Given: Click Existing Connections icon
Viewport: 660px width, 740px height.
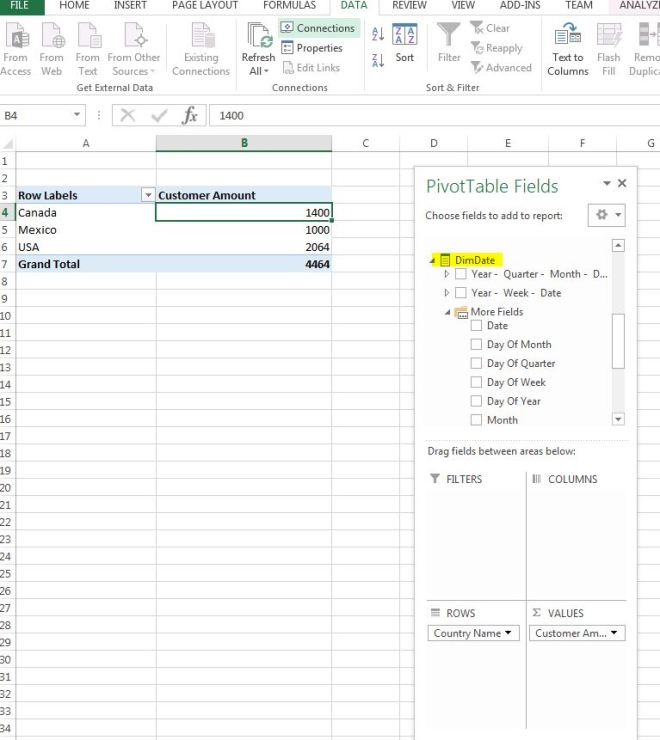Looking at the screenshot, I should click(201, 36).
